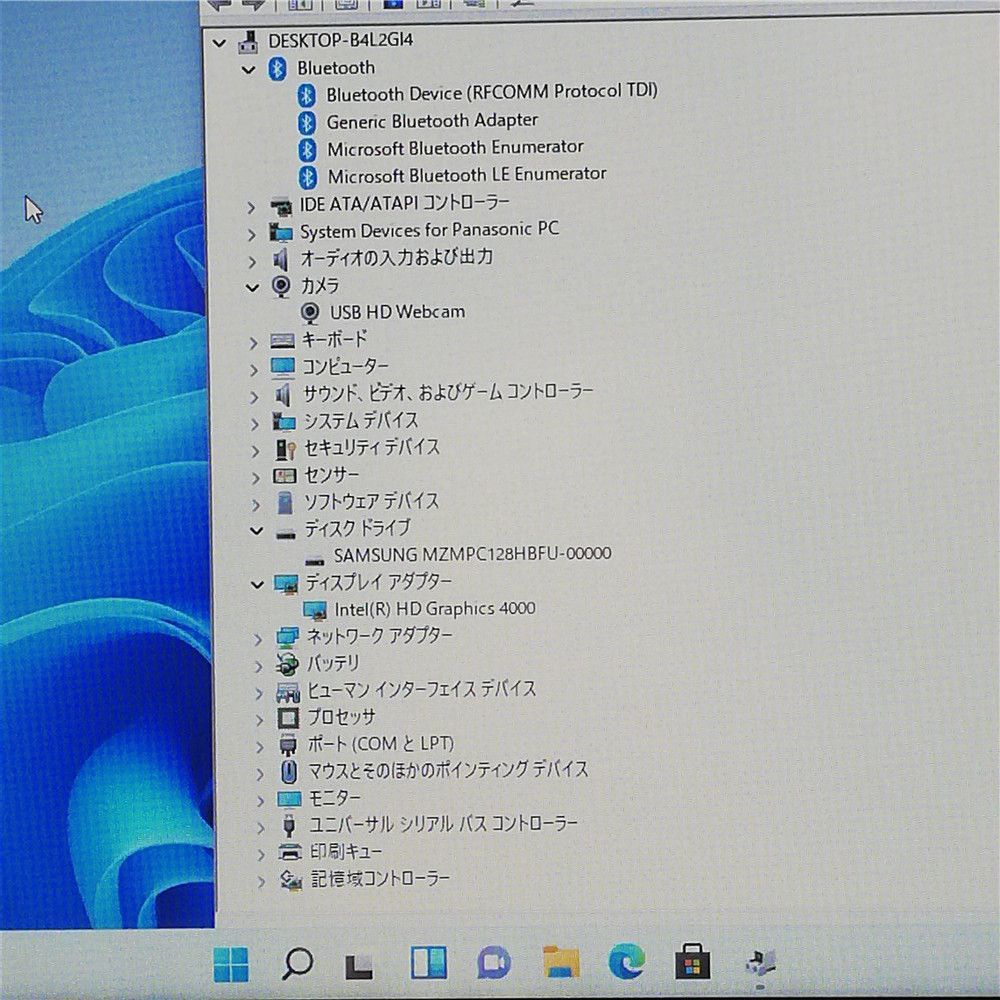The height and width of the screenshot is (1000, 1000).
Task: Select ヒューマン インターフェイス デバイス row
Action: [x=422, y=690]
